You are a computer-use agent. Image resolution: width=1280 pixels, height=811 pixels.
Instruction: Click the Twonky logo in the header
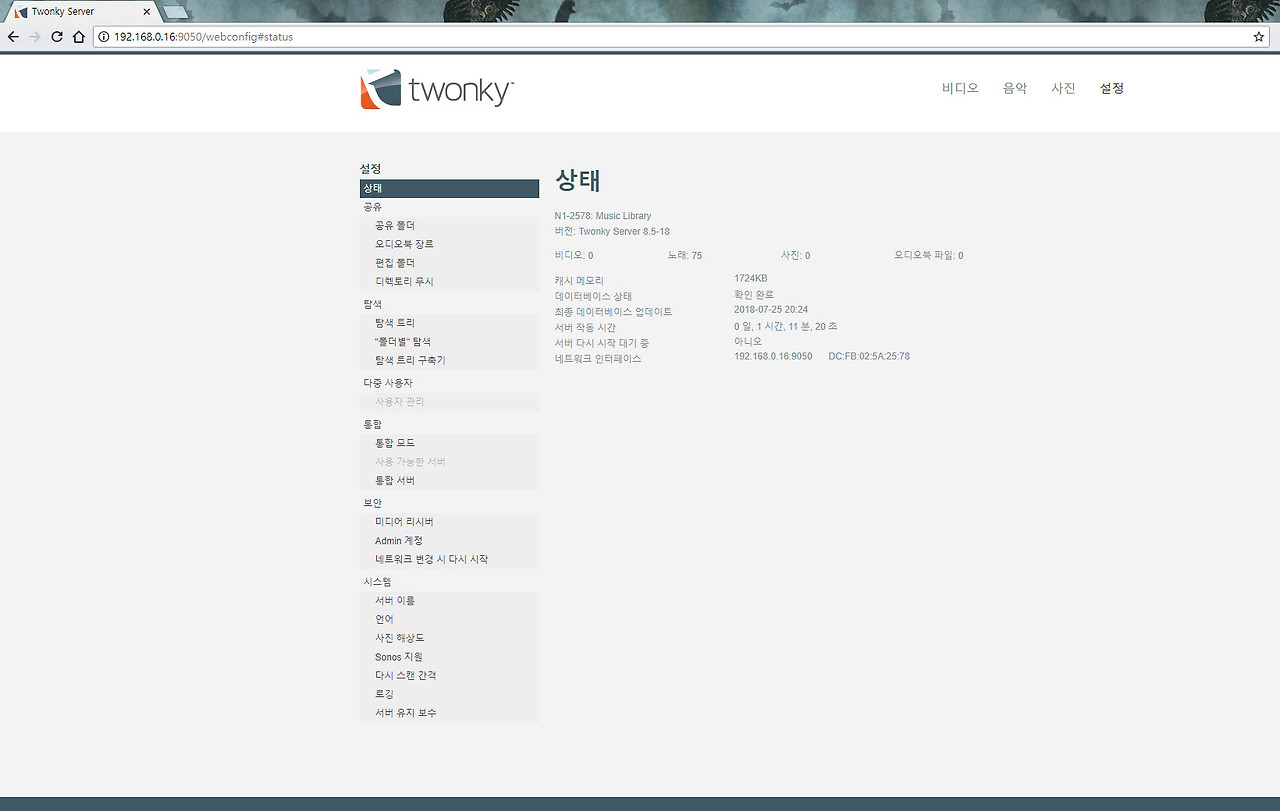tap(437, 89)
